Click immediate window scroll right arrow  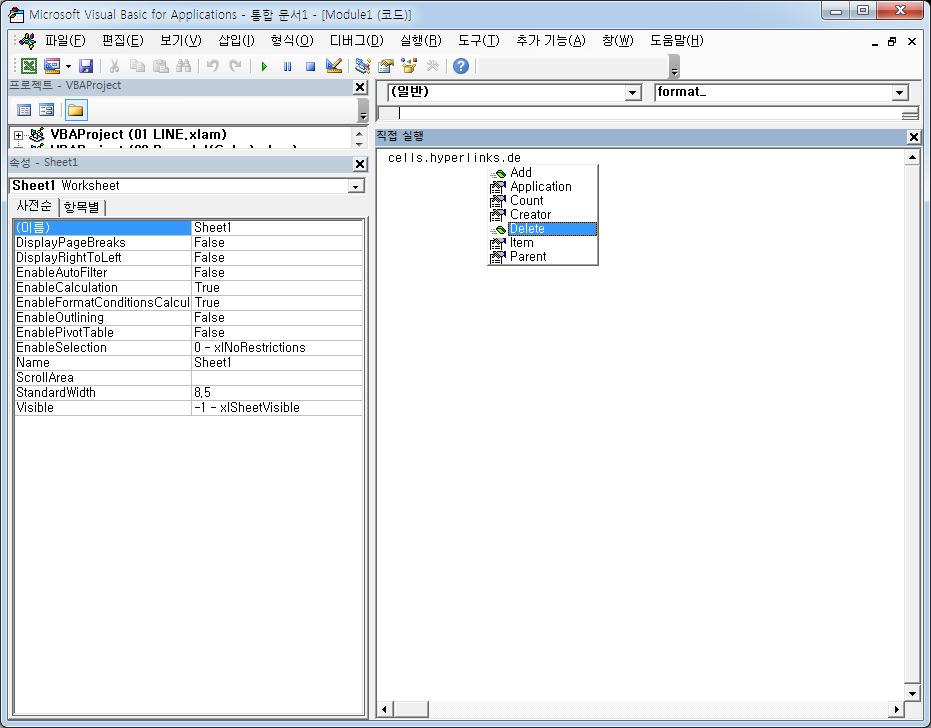coord(896,709)
